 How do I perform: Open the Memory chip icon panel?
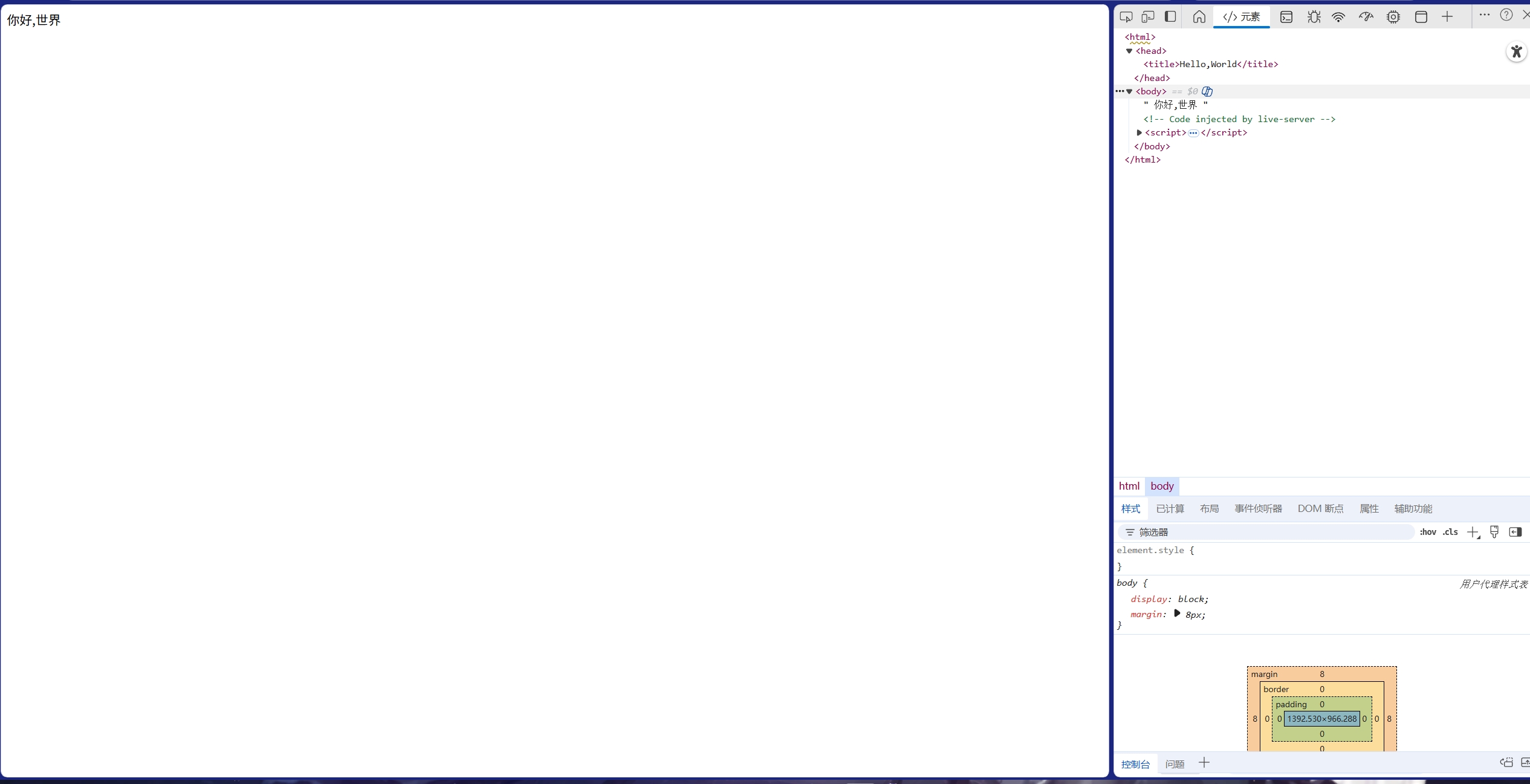(1393, 17)
